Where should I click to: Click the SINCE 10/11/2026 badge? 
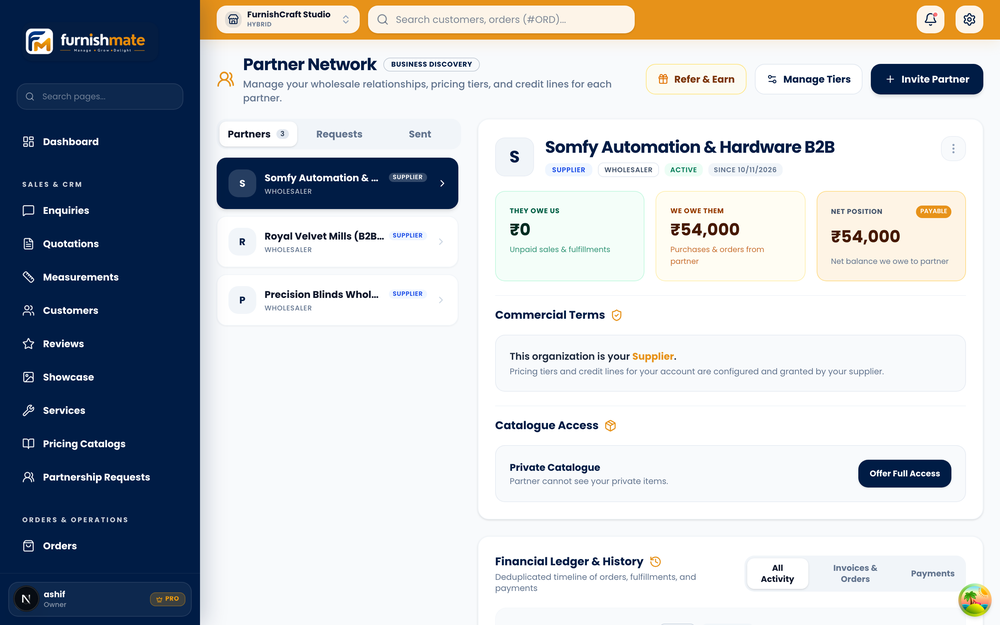coord(745,170)
